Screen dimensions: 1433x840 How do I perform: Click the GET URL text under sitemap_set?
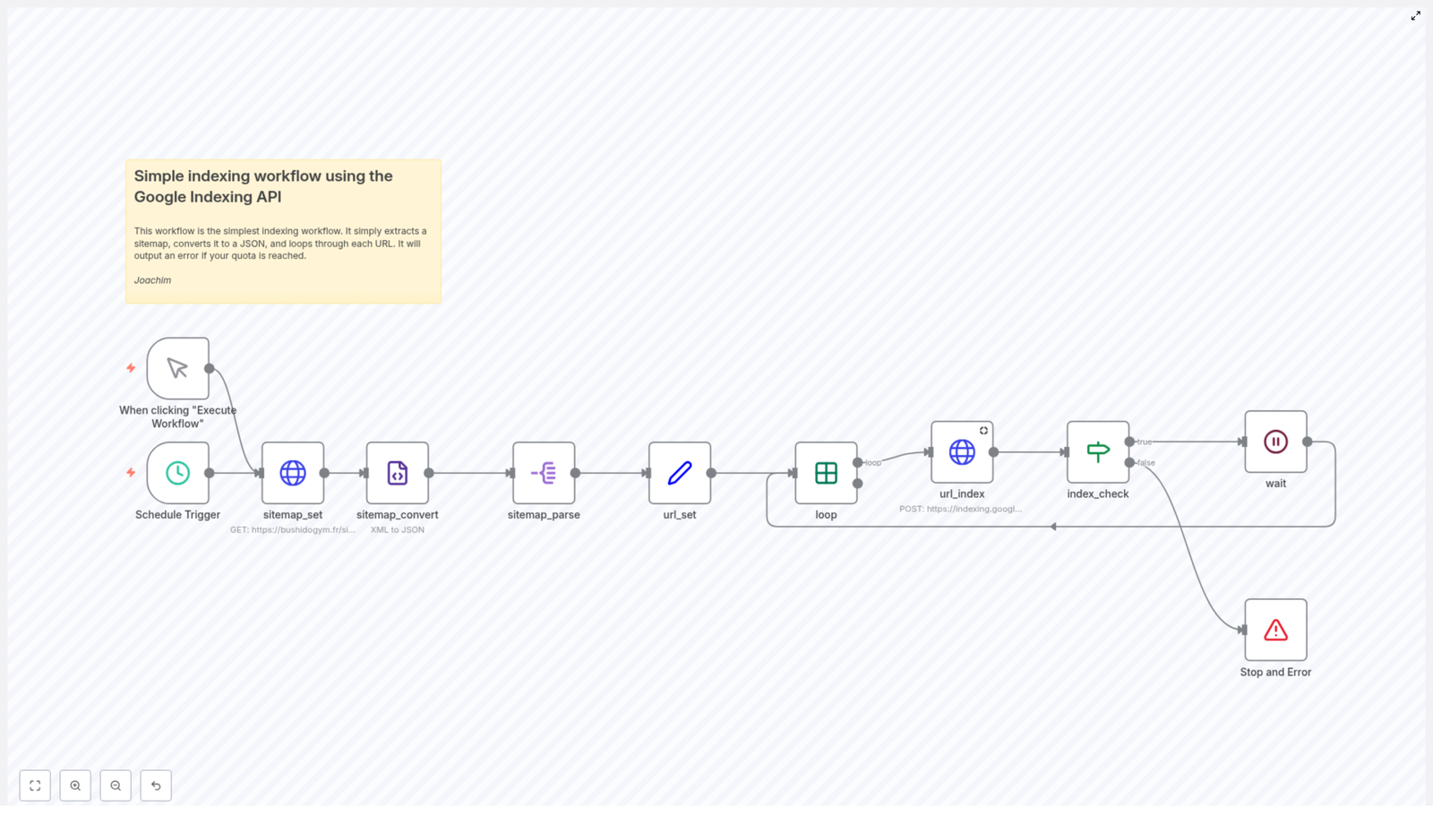pos(292,529)
